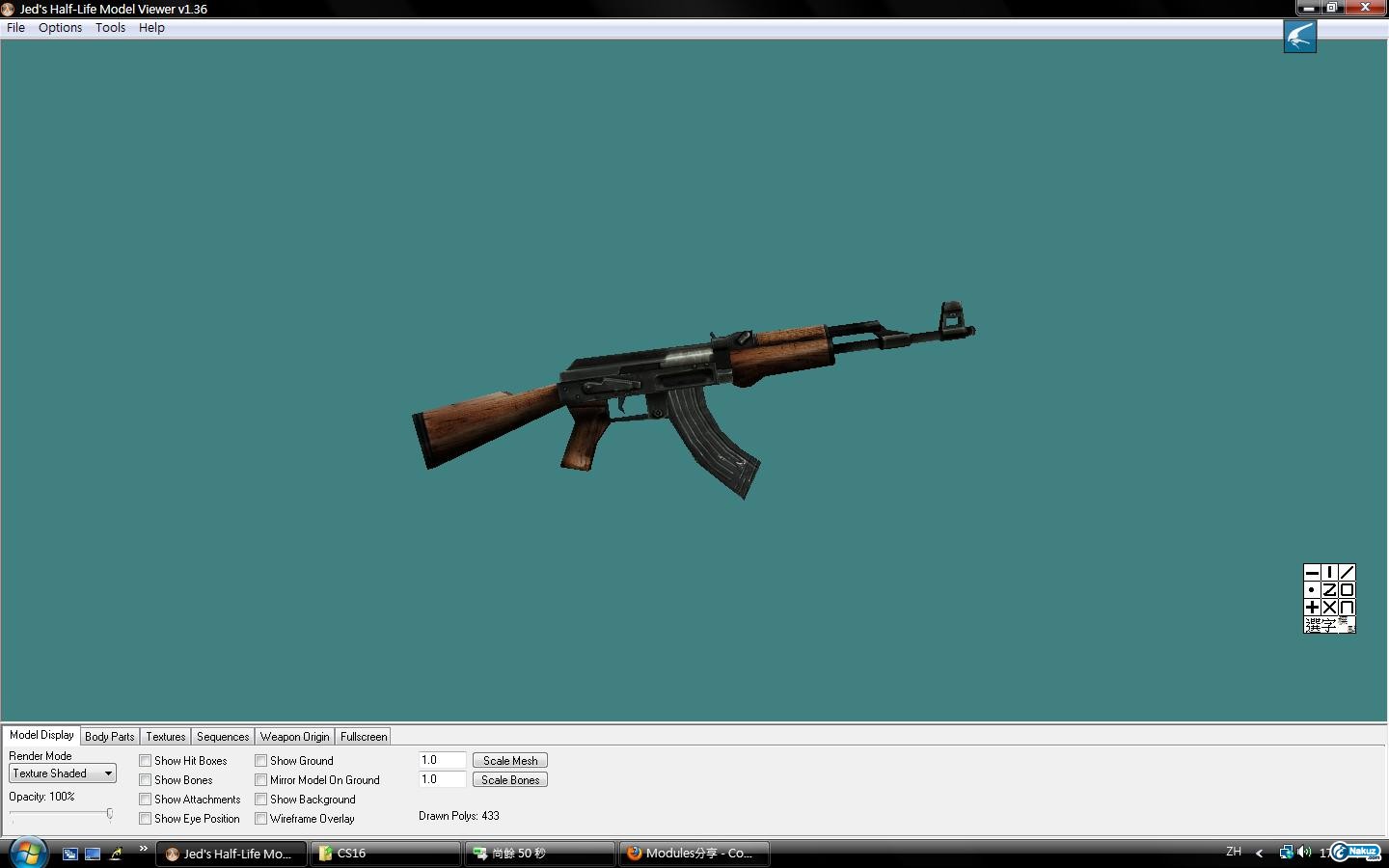Open the Options menu

[x=60, y=28]
